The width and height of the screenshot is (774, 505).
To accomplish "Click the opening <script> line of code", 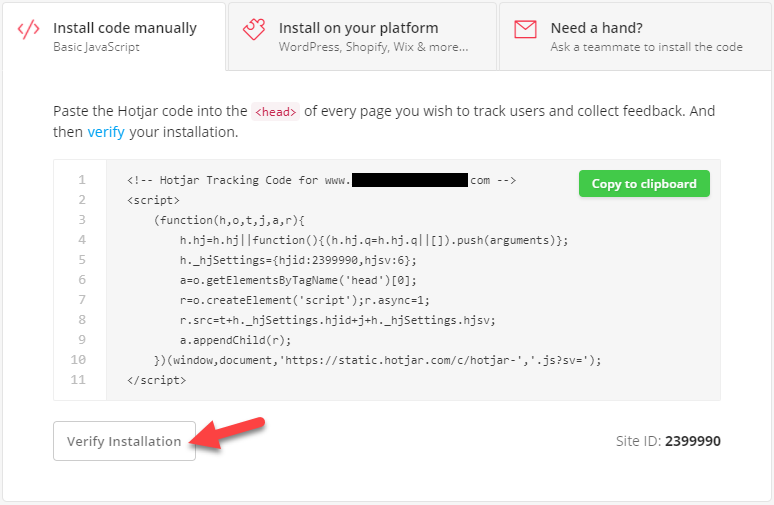I will pos(154,200).
